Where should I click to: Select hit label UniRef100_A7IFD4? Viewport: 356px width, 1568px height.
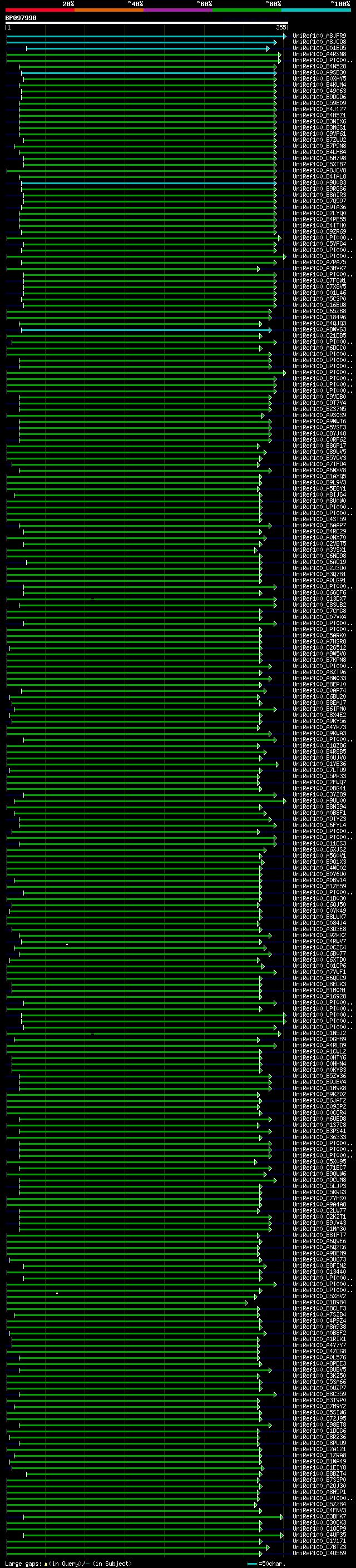(319, 464)
